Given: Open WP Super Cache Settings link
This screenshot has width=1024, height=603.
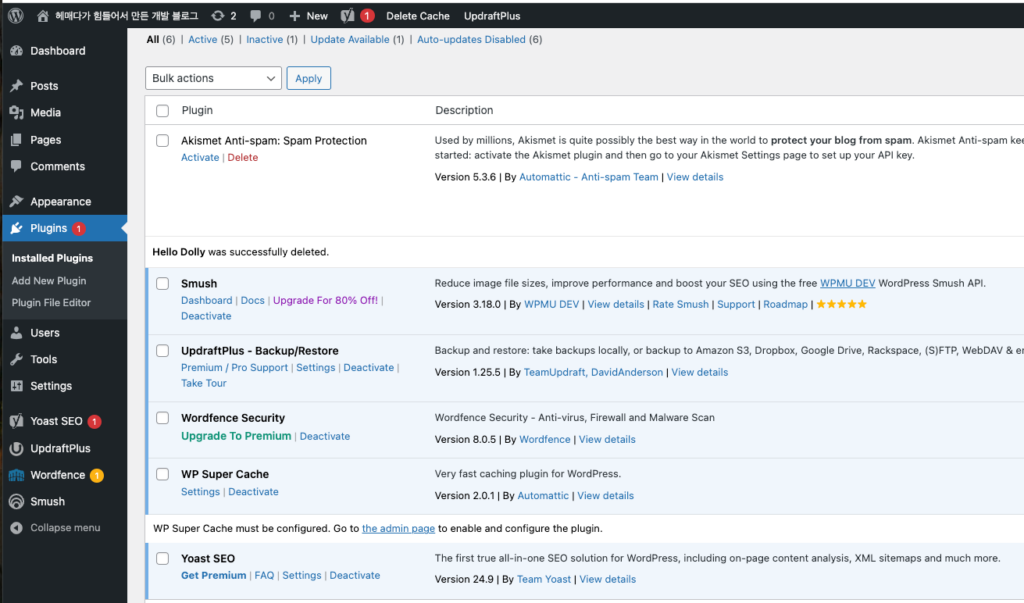Looking at the screenshot, I should pyautogui.click(x=200, y=491).
